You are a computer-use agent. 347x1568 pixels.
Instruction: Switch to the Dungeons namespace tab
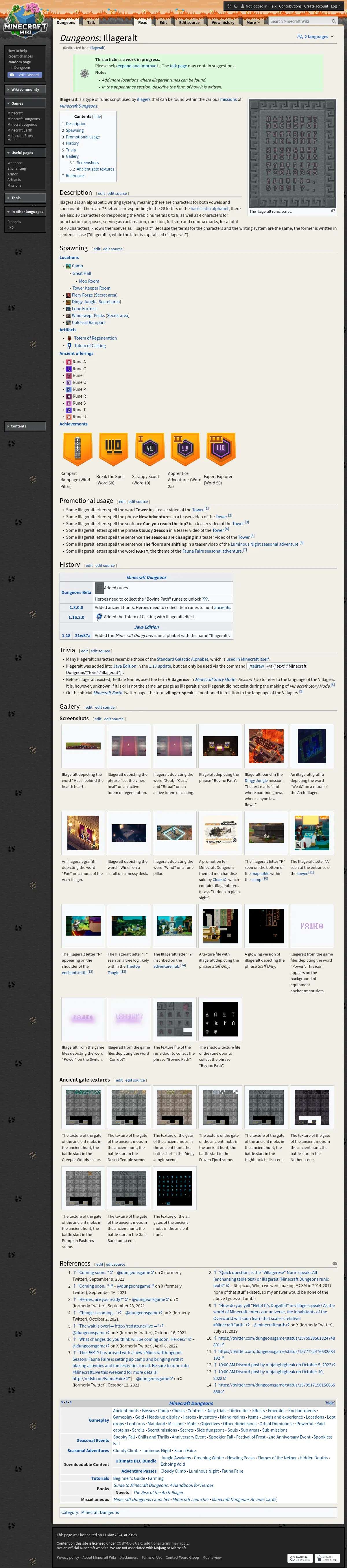click(66, 23)
